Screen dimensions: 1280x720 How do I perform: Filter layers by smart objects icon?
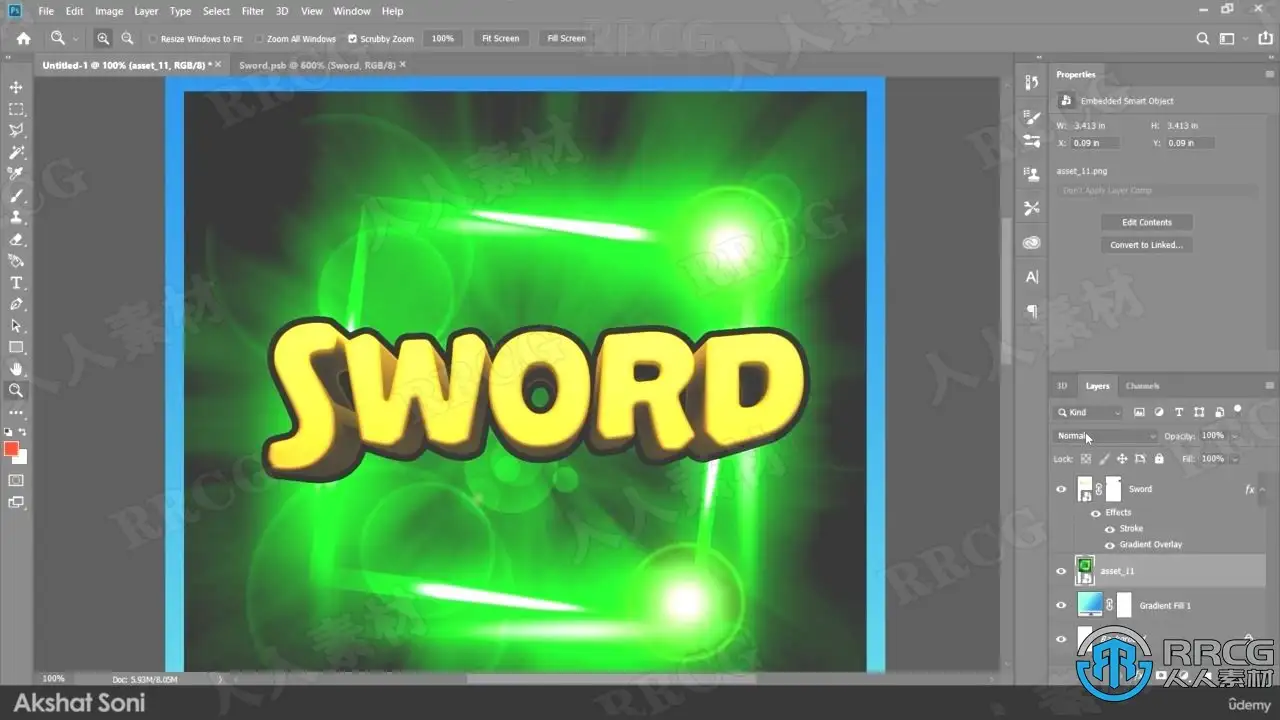(x=1219, y=412)
